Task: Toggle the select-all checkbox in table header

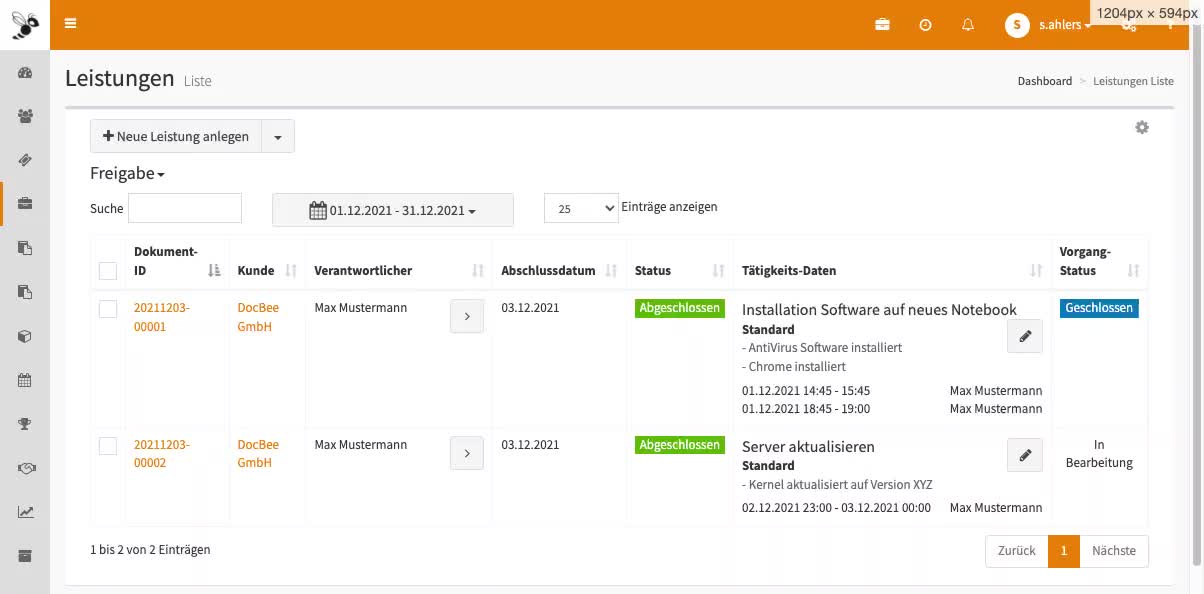Action: coord(108,270)
